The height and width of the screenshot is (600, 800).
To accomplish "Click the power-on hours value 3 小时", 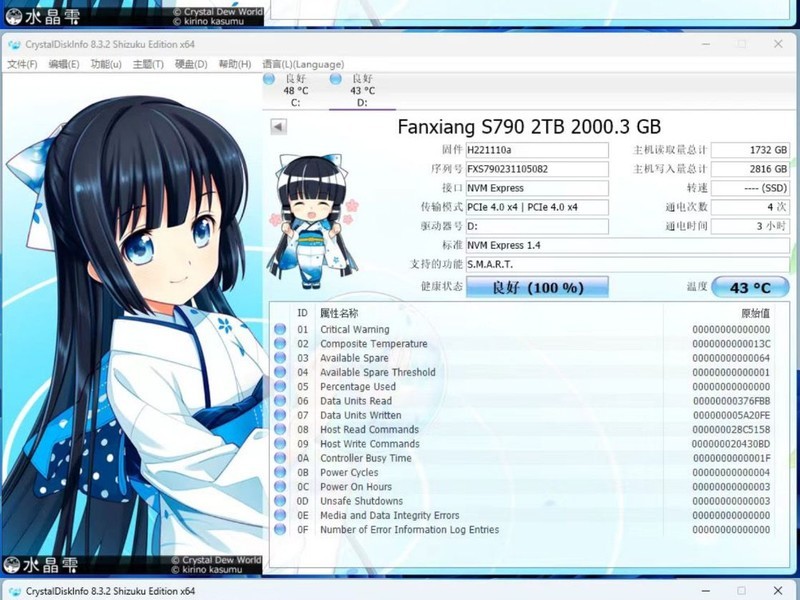I will click(x=750, y=226).
